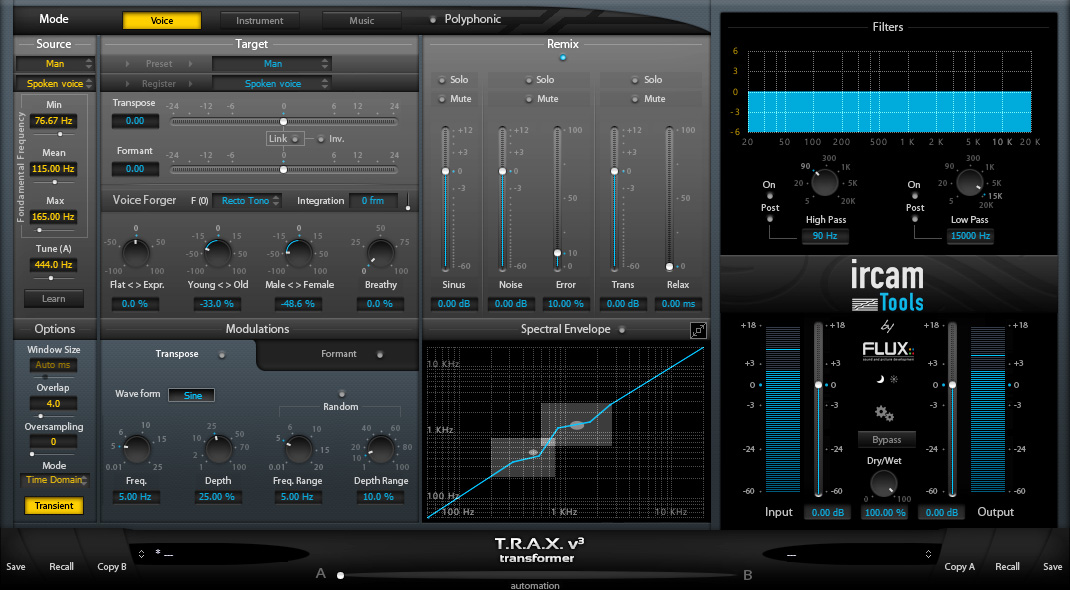Screen dimensions: 1070x590
Task: Click the Low Pass filter knob
Action: click(969, 183)
